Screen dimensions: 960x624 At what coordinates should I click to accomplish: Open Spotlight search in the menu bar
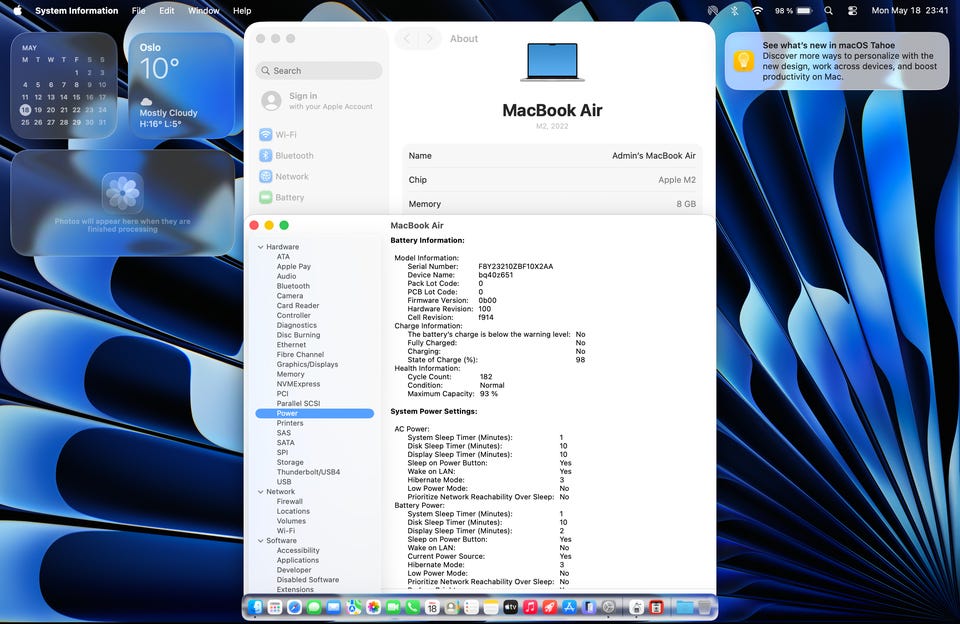point(828,10)
